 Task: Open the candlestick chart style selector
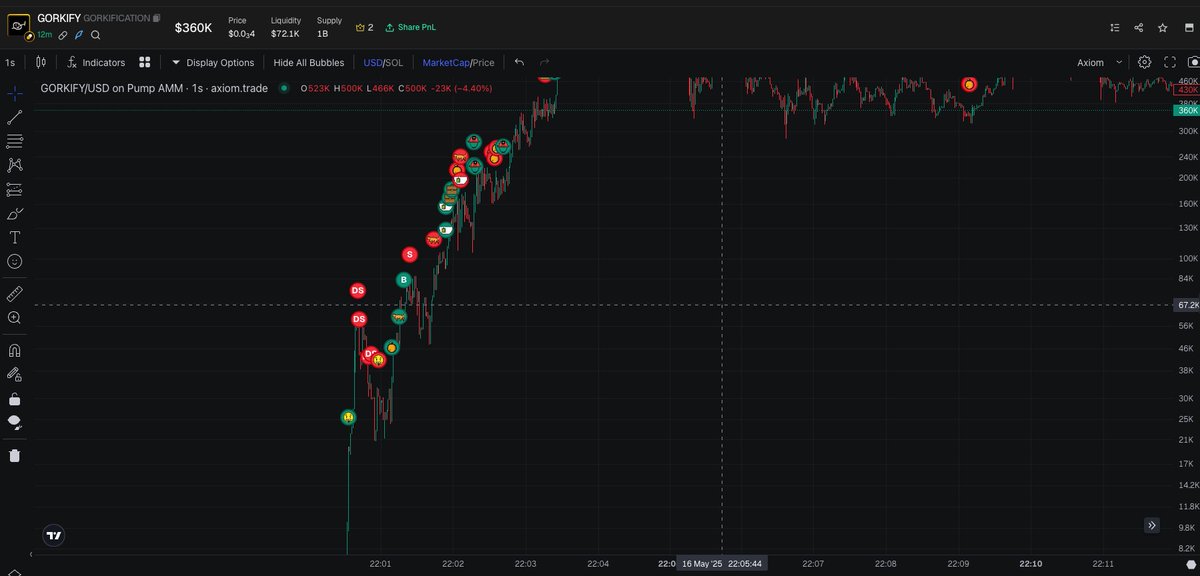pyautogui.click(x=41, y=62)
